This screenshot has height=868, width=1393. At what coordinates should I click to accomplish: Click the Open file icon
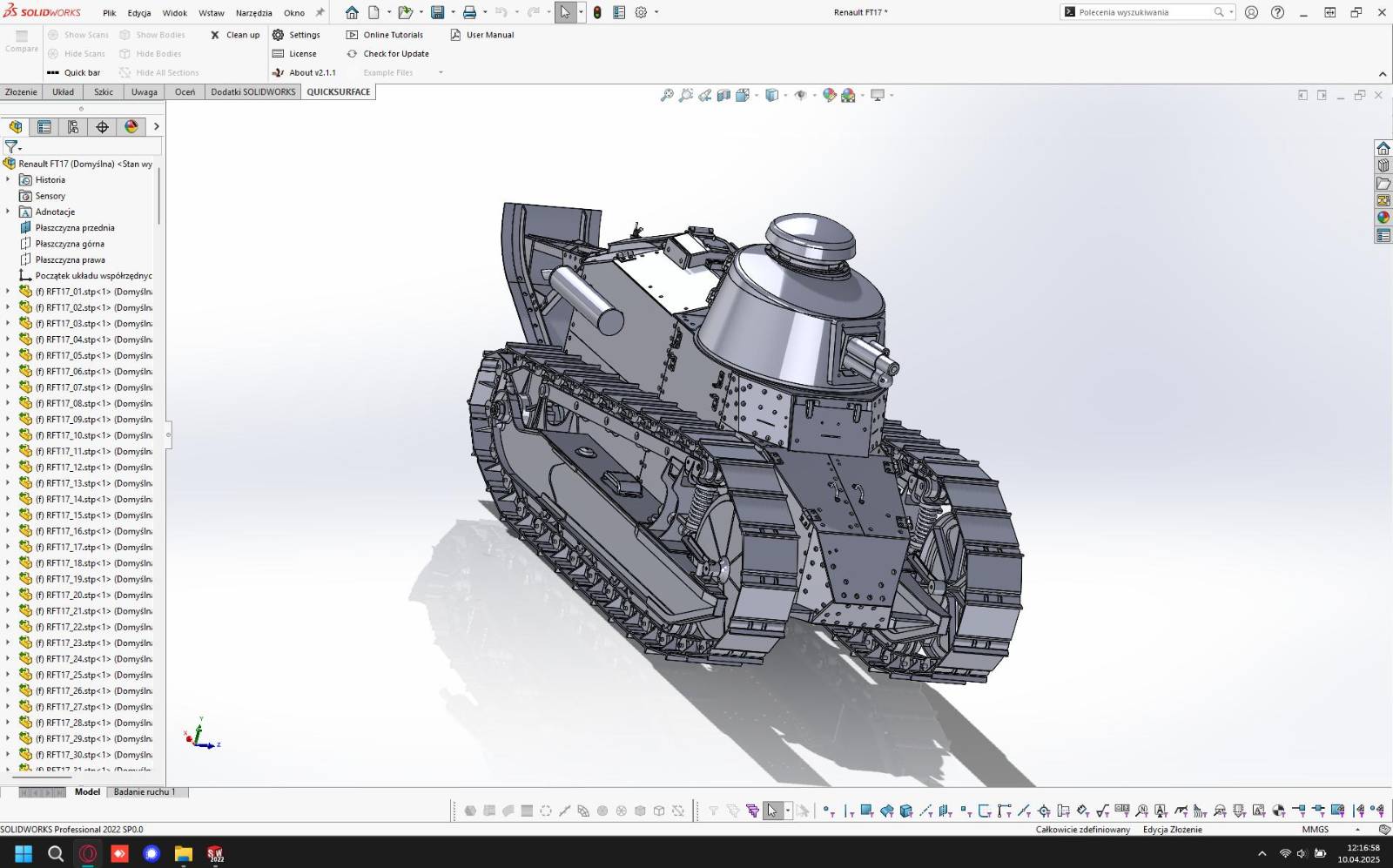[405, 12]
